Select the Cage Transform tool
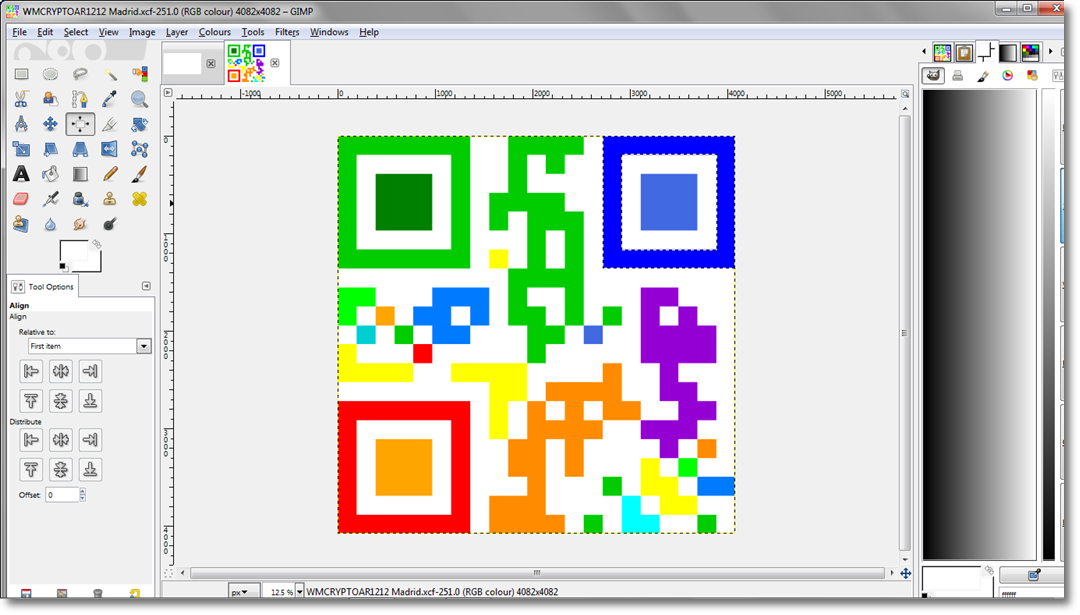The image size is (1080, 615). pyautogui.click(x=139, y=149)
